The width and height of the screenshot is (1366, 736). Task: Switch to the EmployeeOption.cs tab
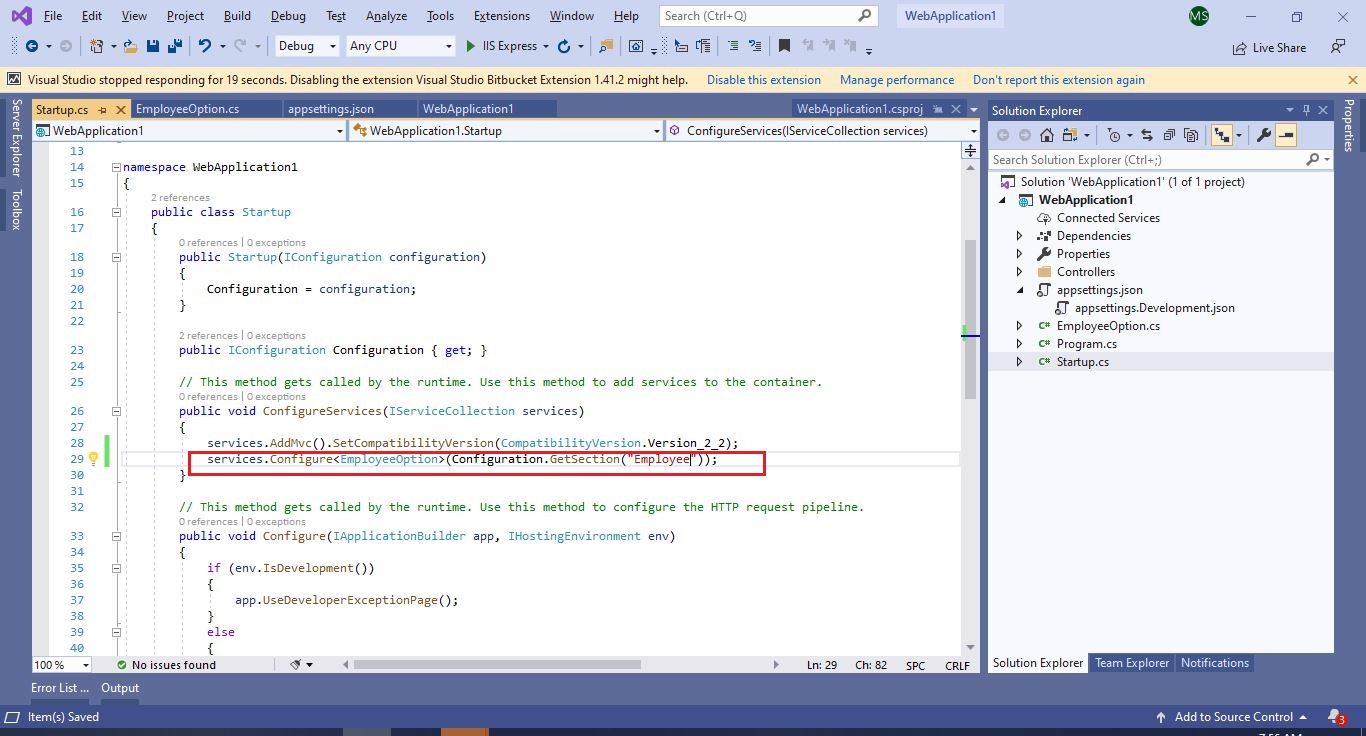point(187,109)
